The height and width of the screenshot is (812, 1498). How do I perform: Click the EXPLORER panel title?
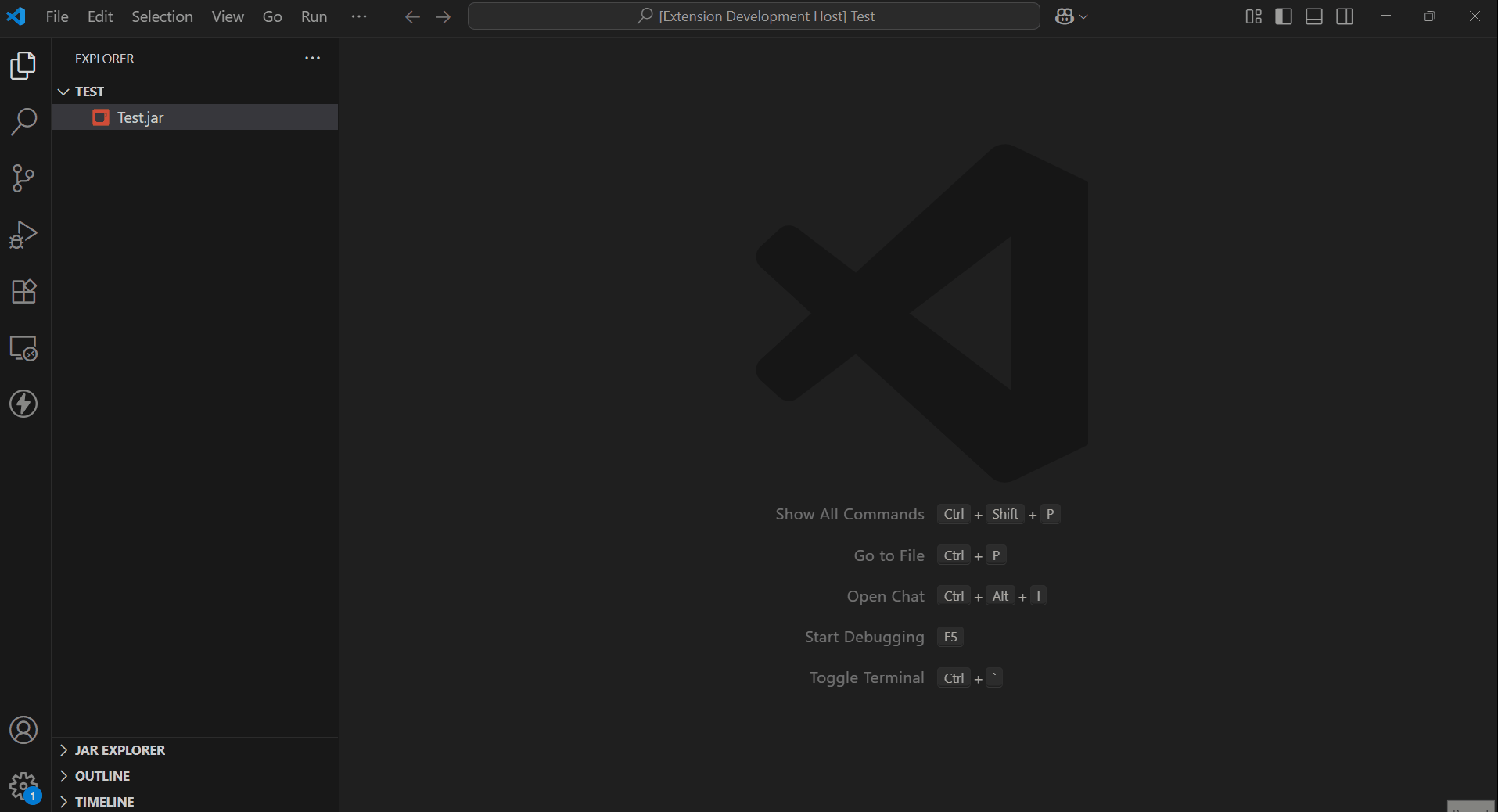pos(104,59)
